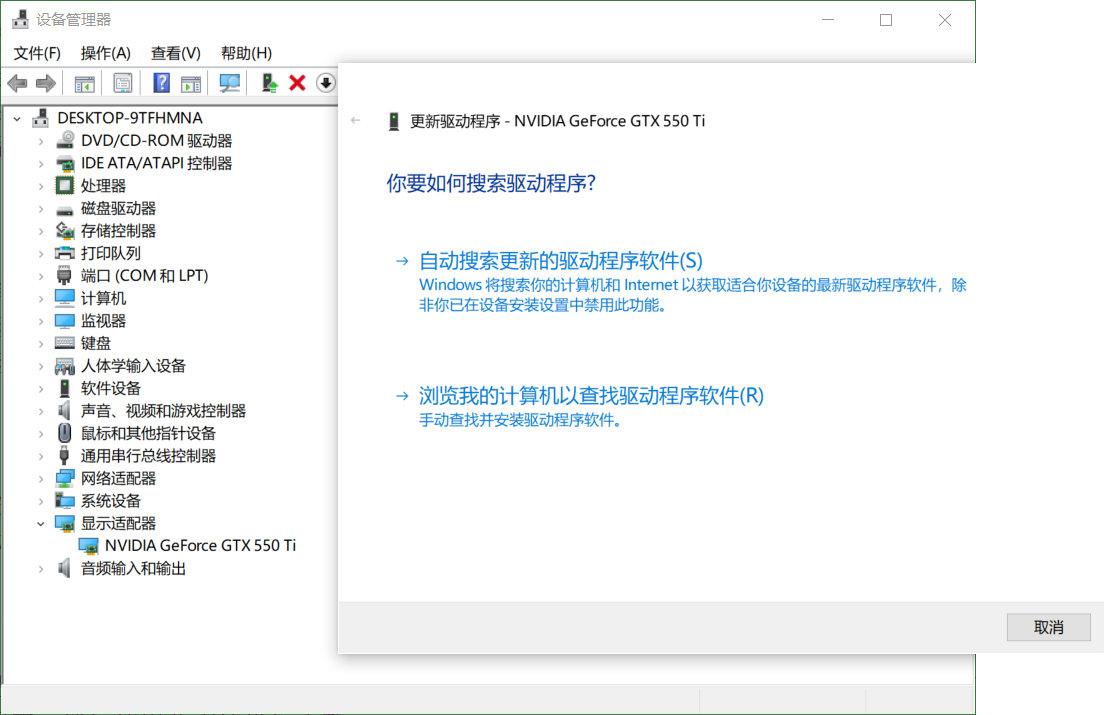The image size is (1104, 715).
Task: Click the Disable device toolbar icon
Action: (325, 83)
